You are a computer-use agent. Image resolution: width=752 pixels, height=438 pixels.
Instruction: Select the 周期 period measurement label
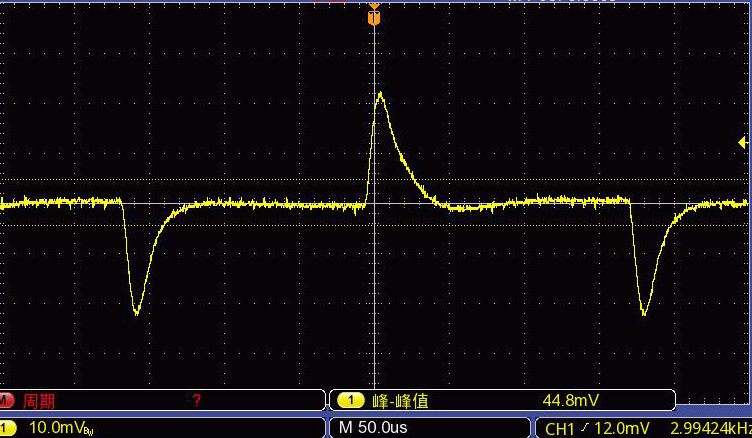(39, 401)
